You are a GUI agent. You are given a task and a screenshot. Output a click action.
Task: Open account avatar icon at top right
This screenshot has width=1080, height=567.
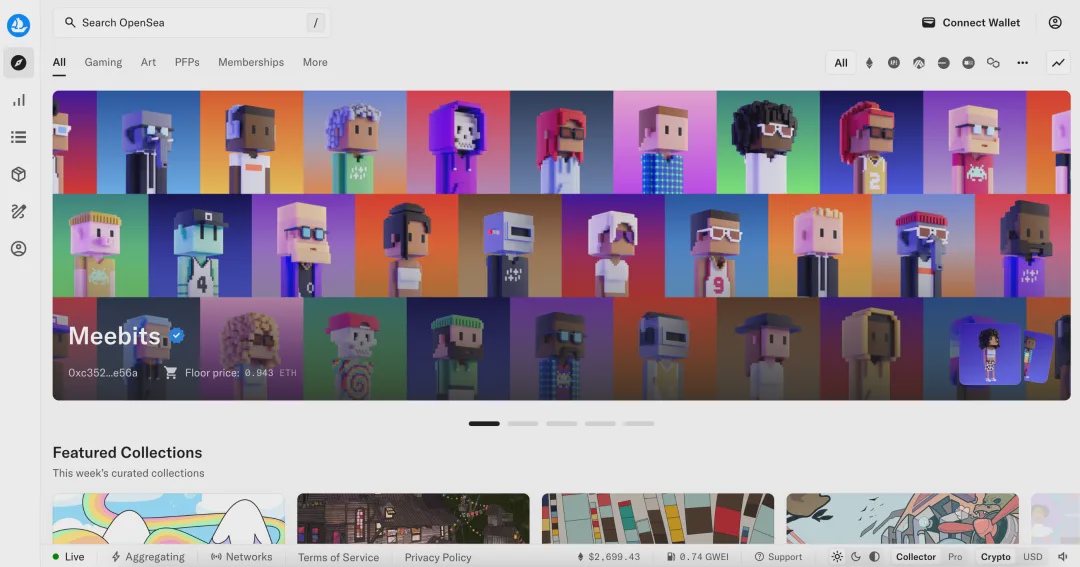click(1055, 23)
